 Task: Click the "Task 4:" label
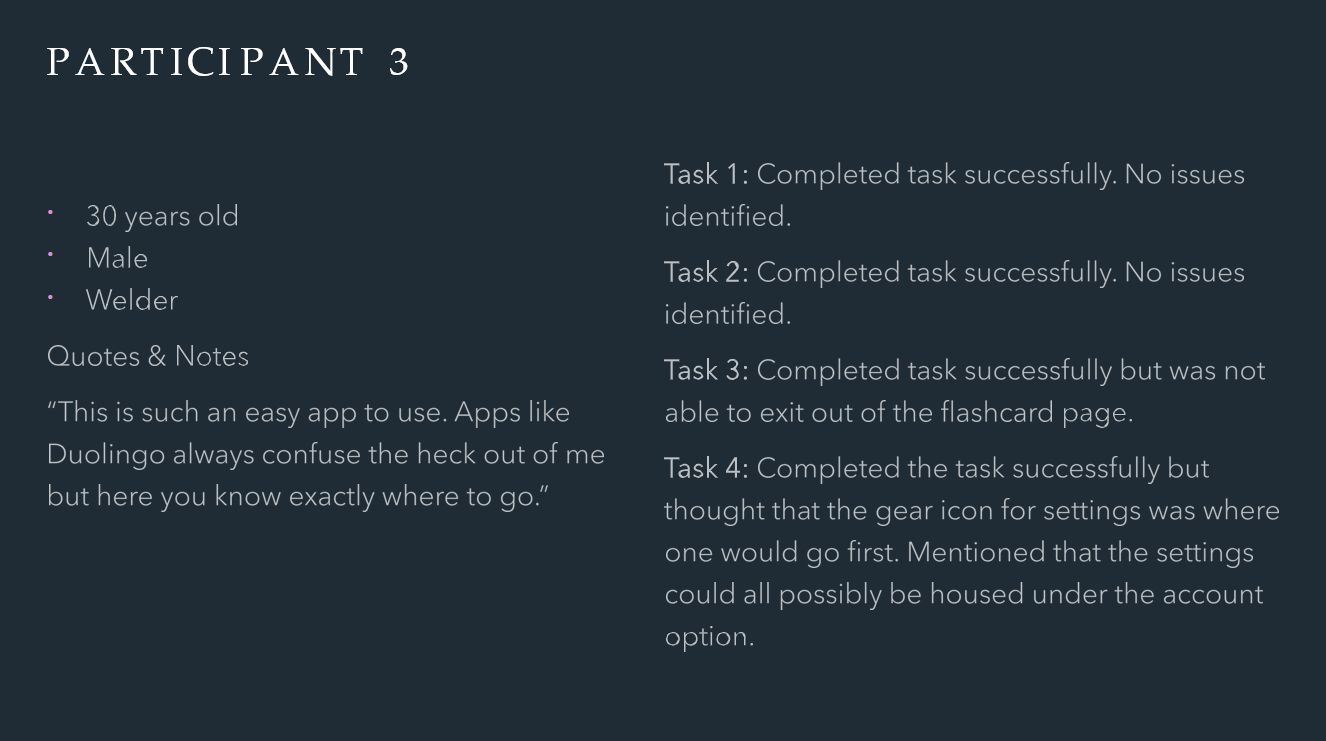click(x=706, y=468)
